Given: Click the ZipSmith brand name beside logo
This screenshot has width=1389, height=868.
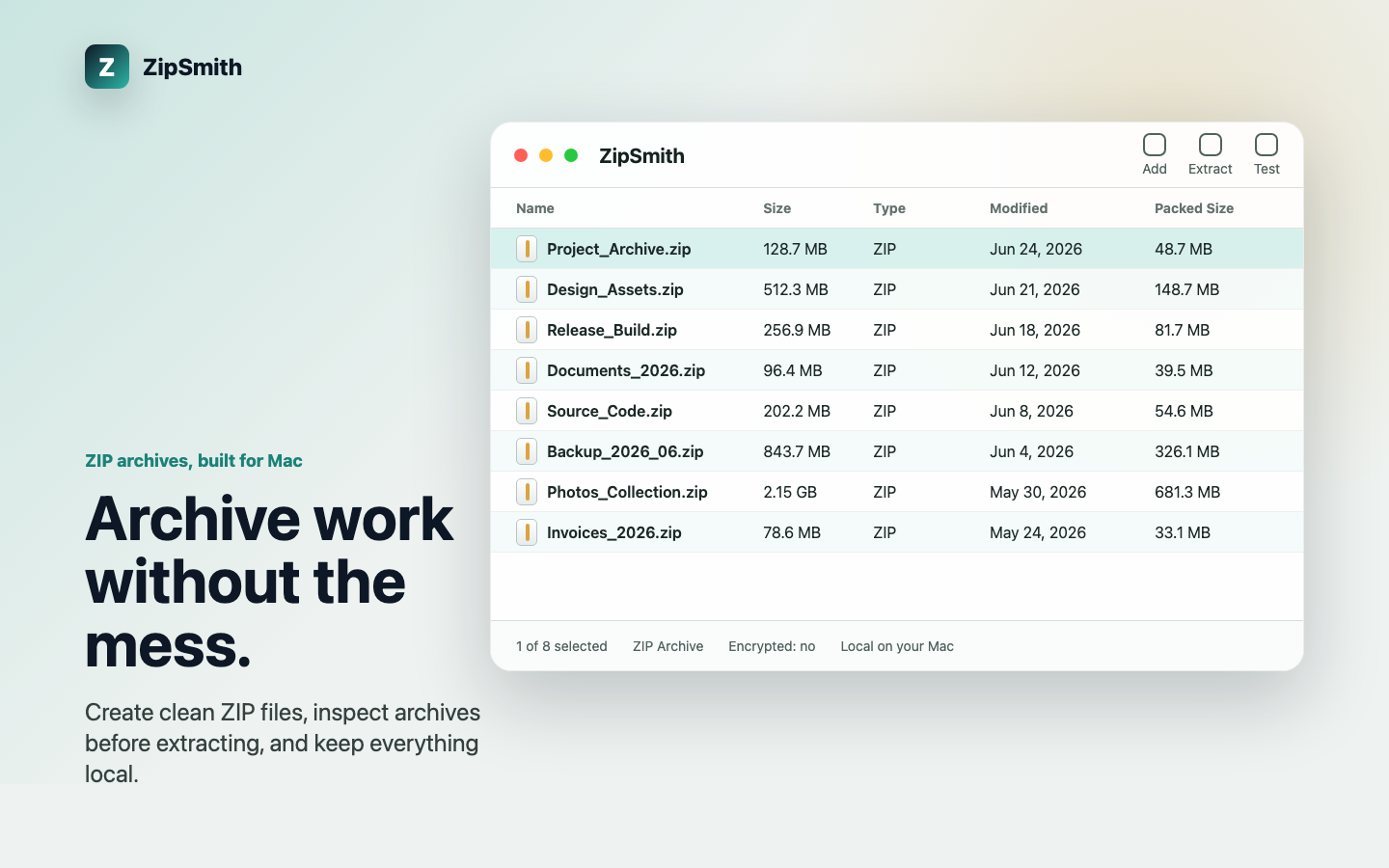Looking at the screenshot, I should coord(192,67).
